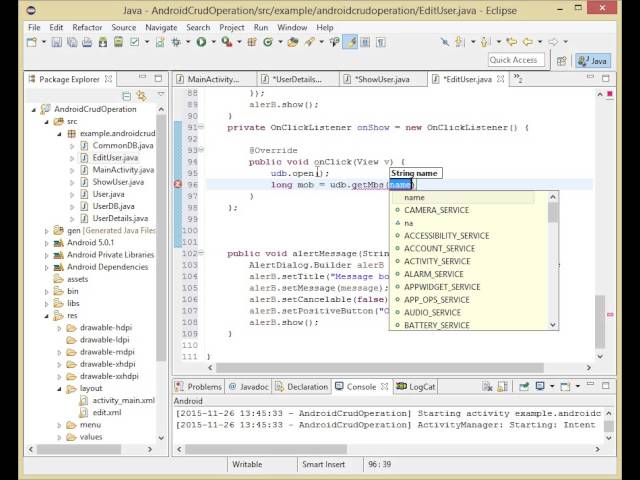This screenshot has width=640, height=480.
Task: Click the New file wizard icon
Action: pos(32,42)
